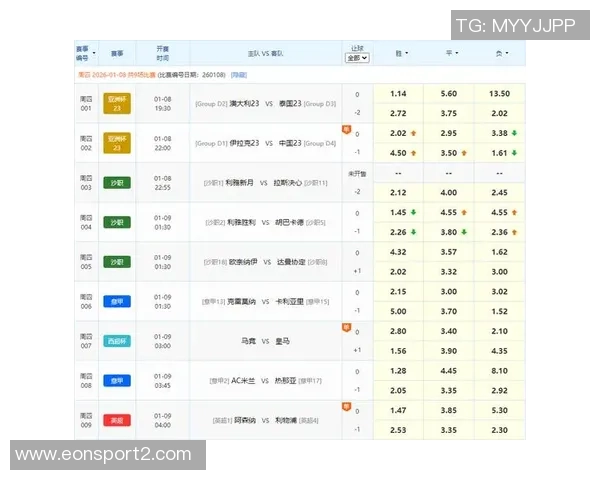This screenshot has height=480, width=600.
Task: Click the 开赛时间 column header
Action: pyautogui.click(x=163, y=54)
